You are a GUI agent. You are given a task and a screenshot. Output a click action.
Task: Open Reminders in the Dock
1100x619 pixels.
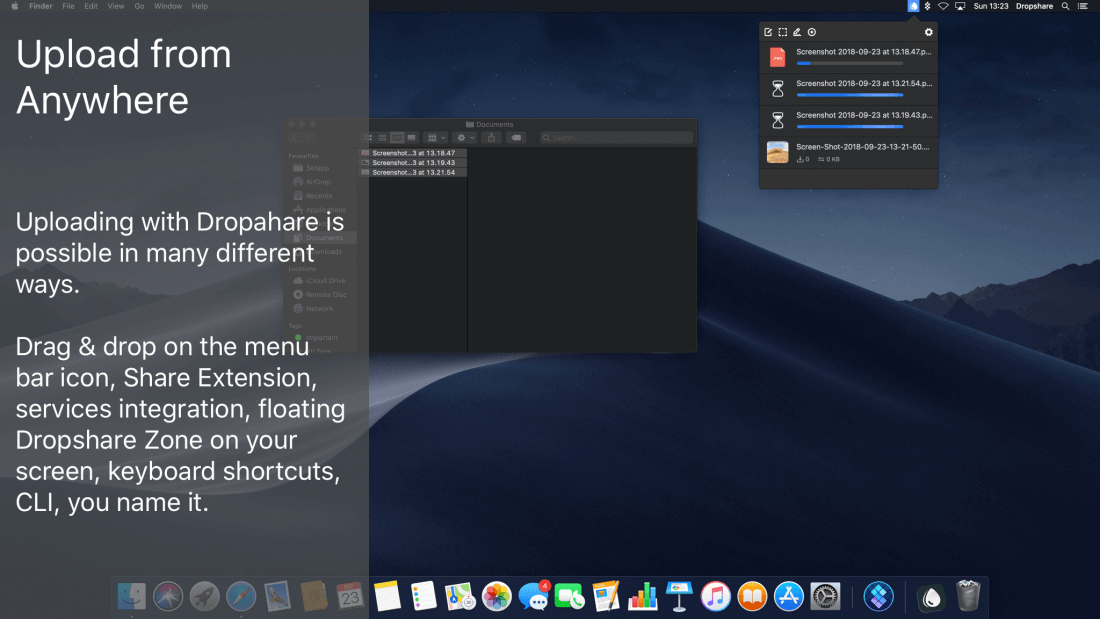pos(424,597)
